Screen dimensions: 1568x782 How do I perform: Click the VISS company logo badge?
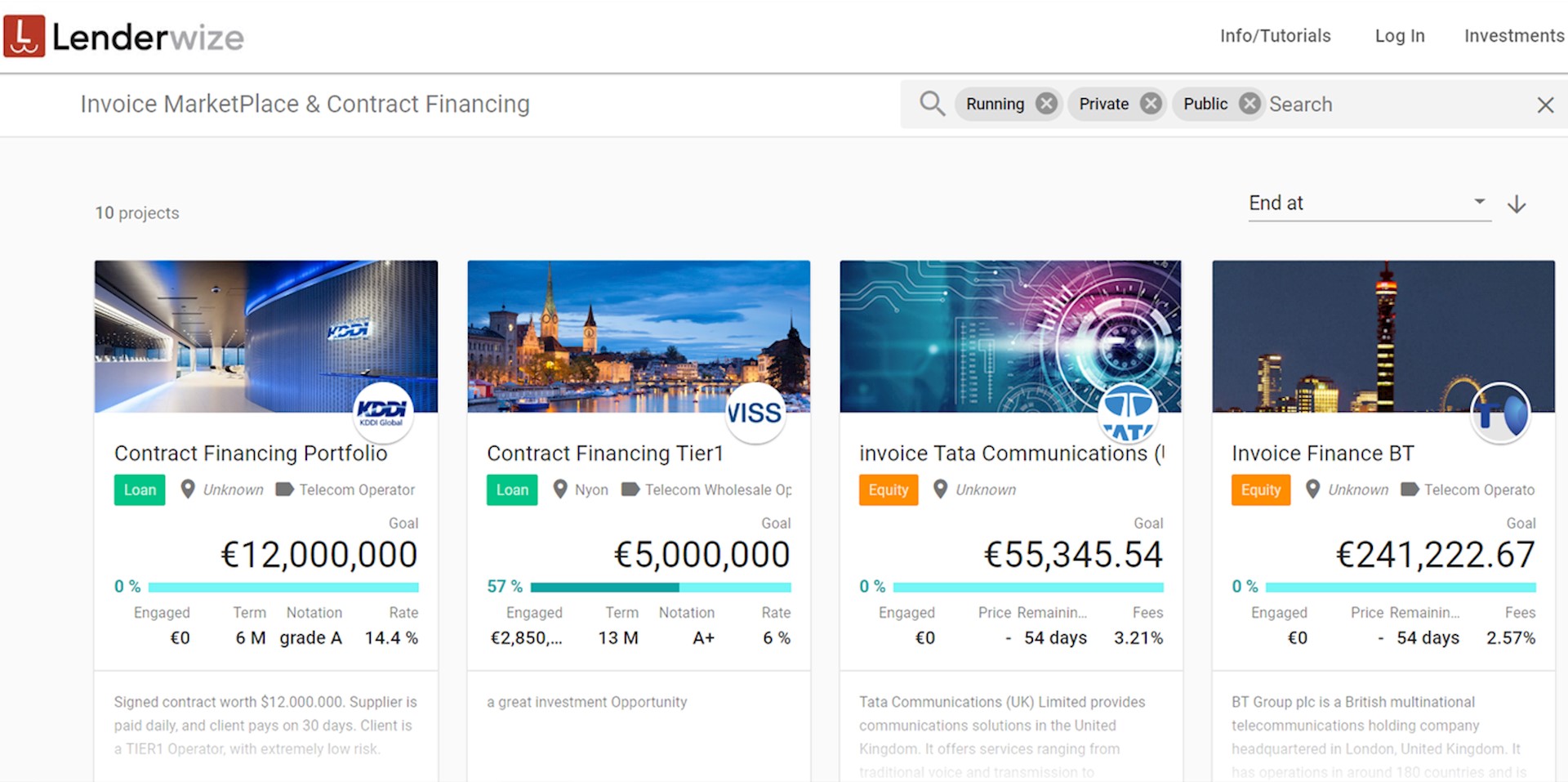tap(755, 413)
